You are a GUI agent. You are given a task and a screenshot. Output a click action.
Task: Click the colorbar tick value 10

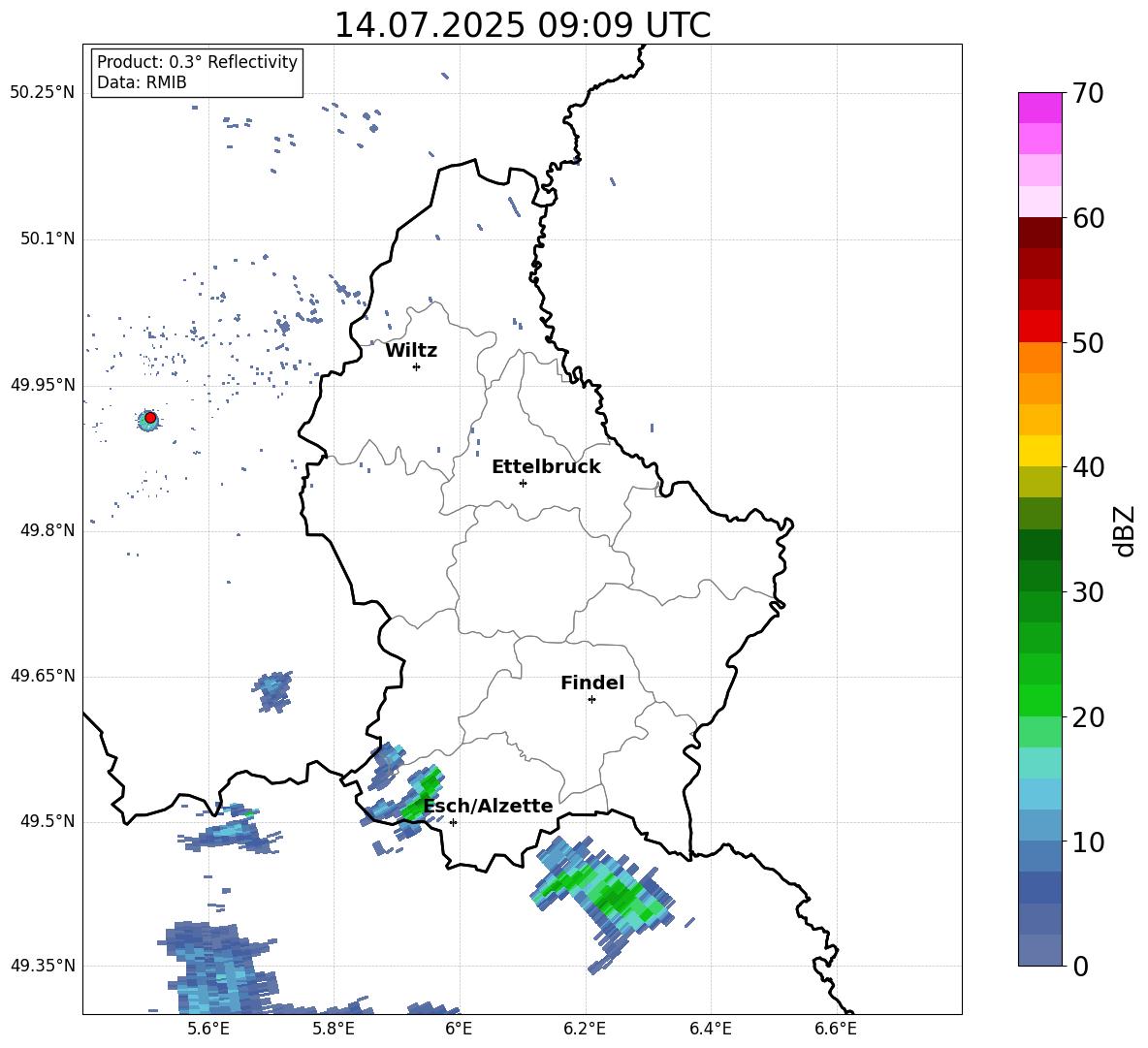click(1088, 842)
